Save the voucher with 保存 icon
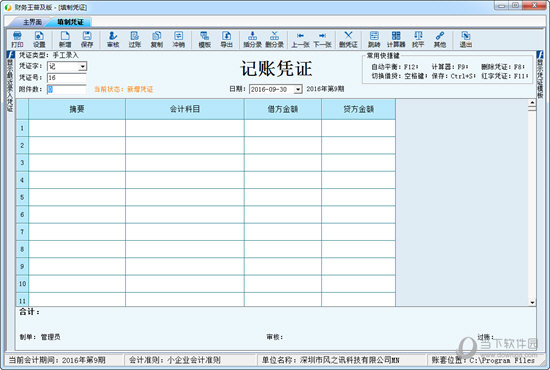Image resolution: width=550 pixels, height=370 pixels. pos(87,39)
